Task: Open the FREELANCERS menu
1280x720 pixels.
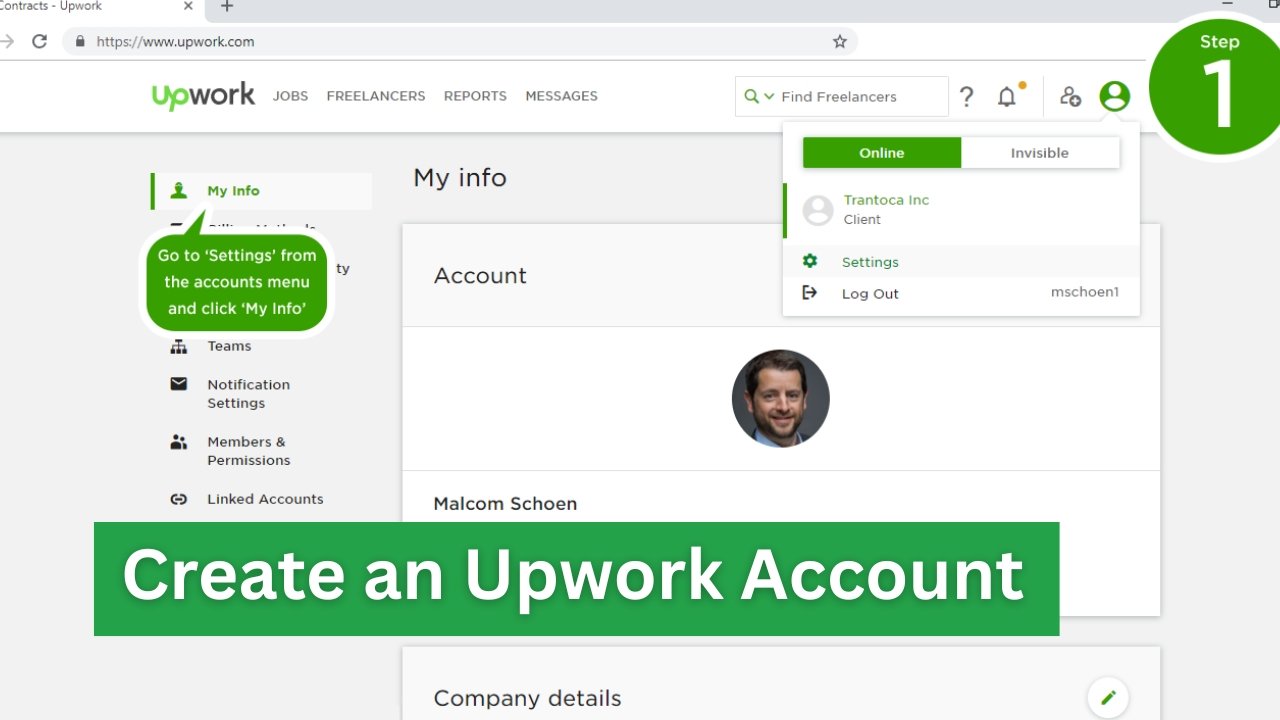Action: (376, 96)
